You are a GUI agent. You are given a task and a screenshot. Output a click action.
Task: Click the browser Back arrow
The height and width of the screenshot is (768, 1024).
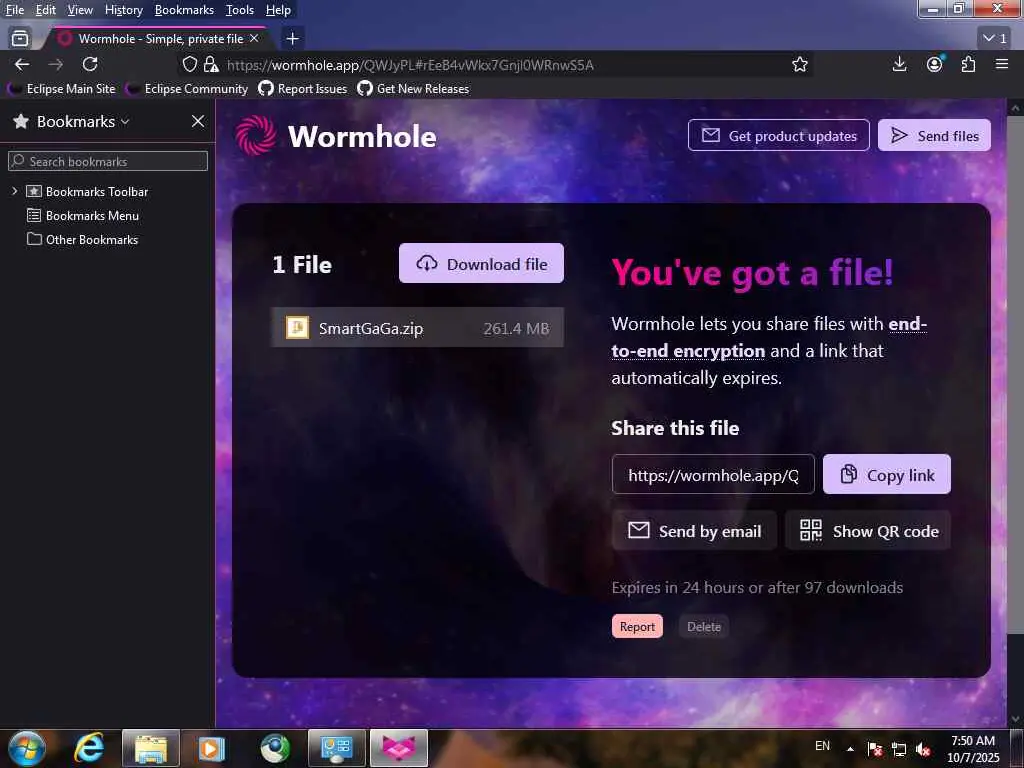(x=22, y=64)
